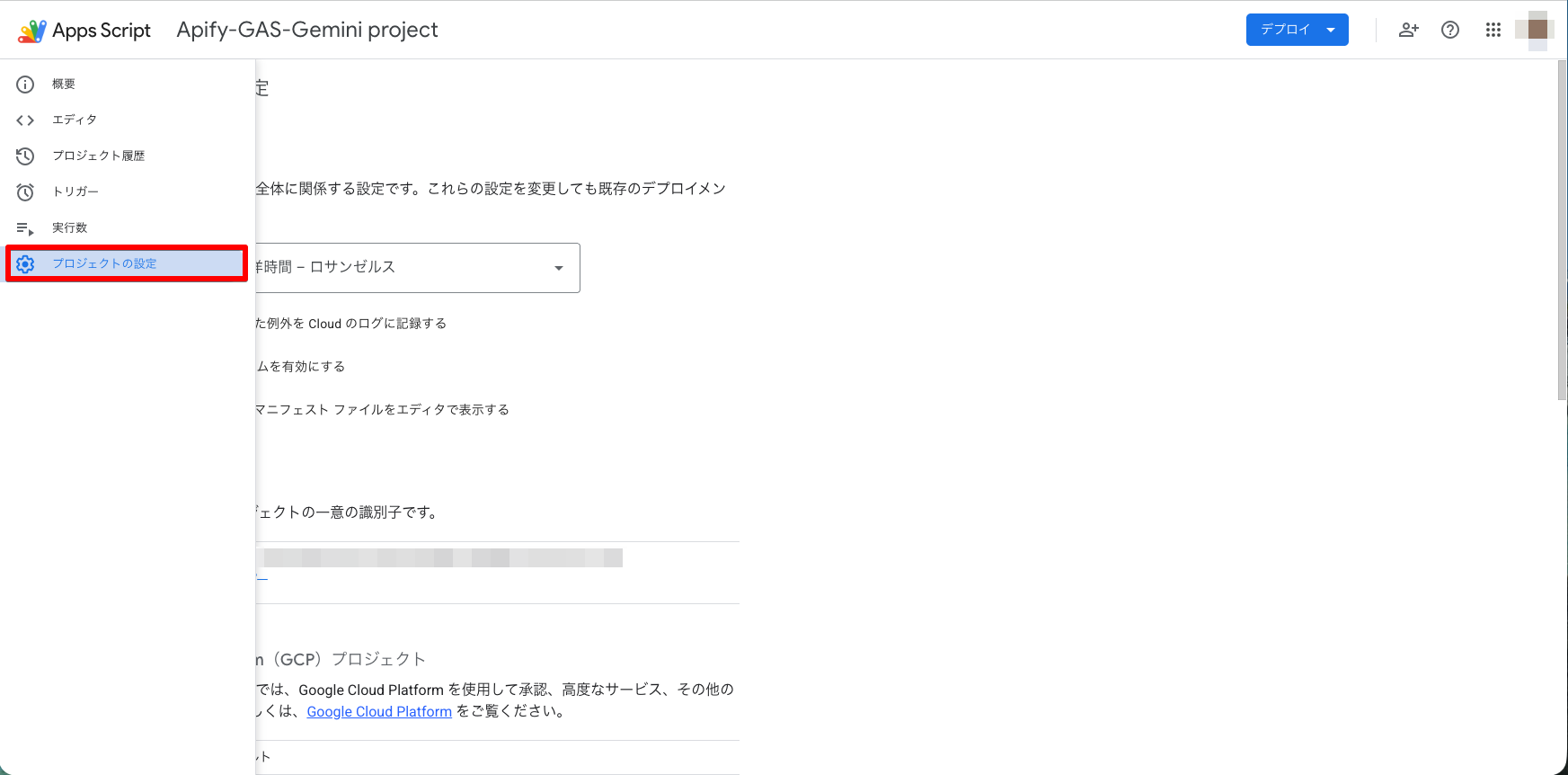Click the 一意の識別子です description text

tap(347, 512)
